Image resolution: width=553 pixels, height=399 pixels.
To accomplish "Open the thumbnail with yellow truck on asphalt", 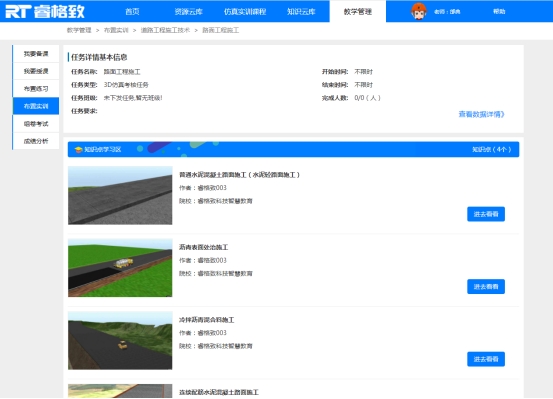I will click(120, 268).
